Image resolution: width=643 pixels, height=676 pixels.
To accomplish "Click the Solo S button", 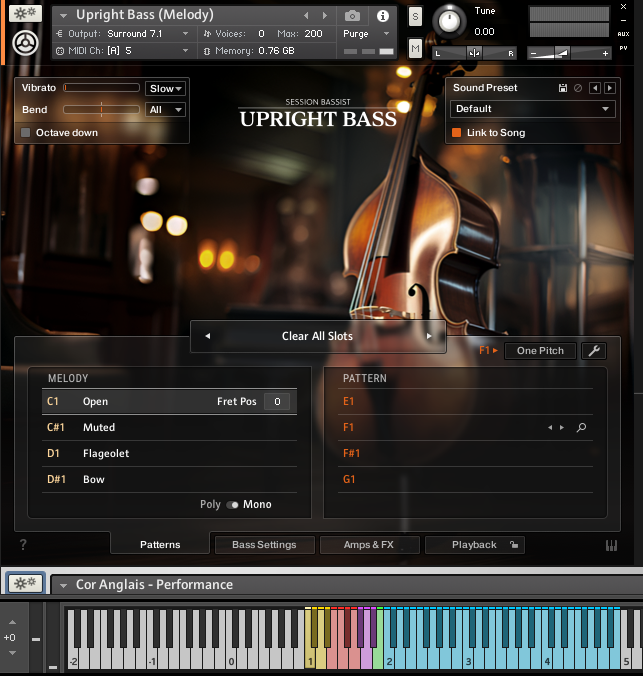I will point(415,17).
